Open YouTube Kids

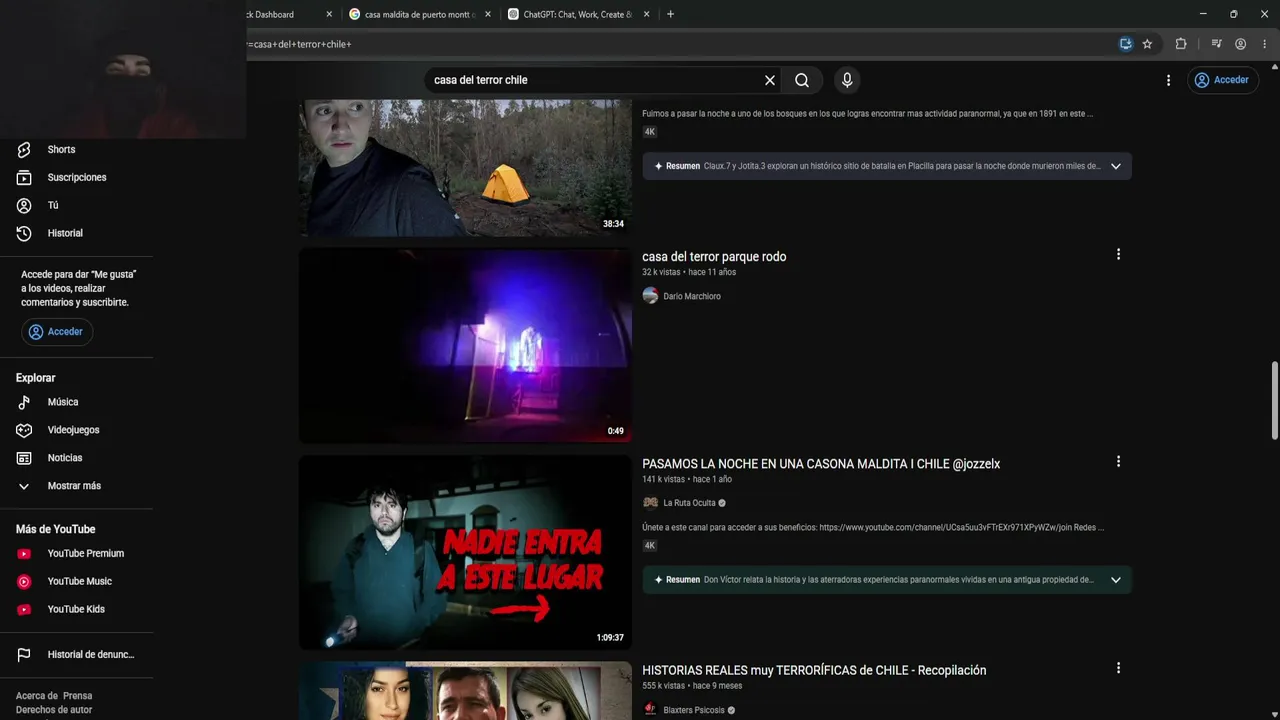(76, 609)
